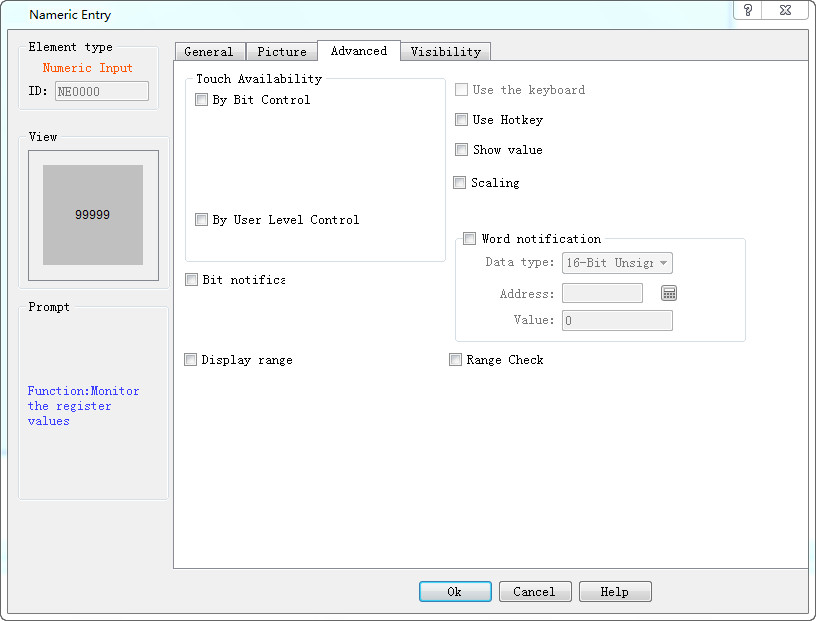This screenshot has width=816, height=621.
Task: Click the Value input field
Action: (616, 320)
